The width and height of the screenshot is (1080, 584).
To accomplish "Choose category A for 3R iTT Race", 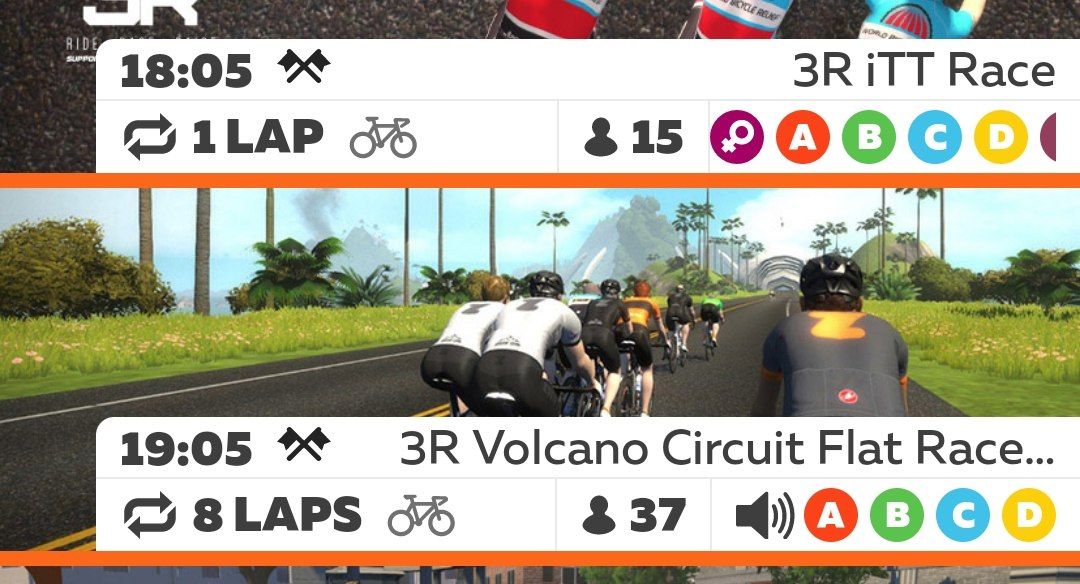I will (x=802, y=137).
